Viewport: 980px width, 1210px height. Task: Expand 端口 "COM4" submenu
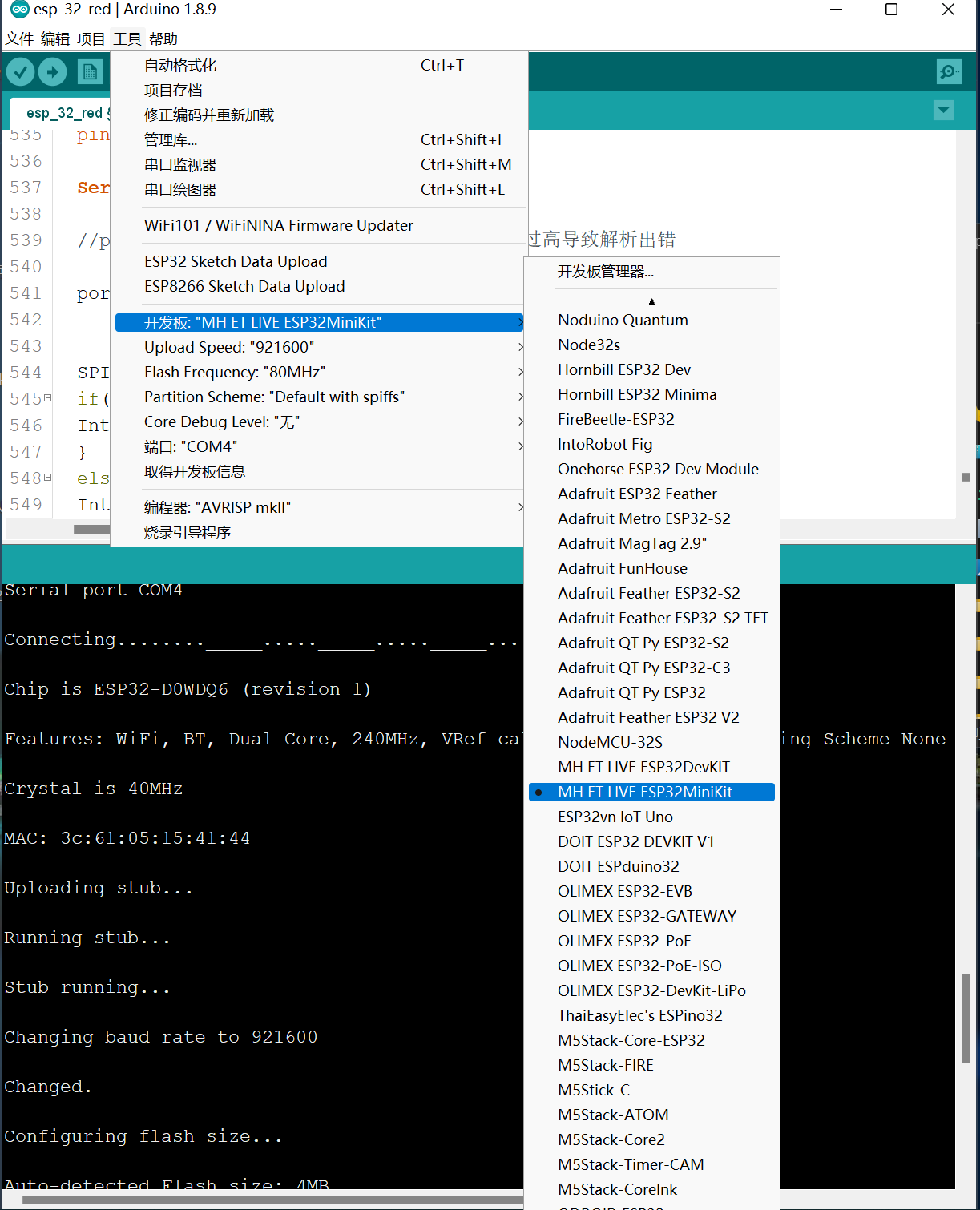[x=319, y=447]
